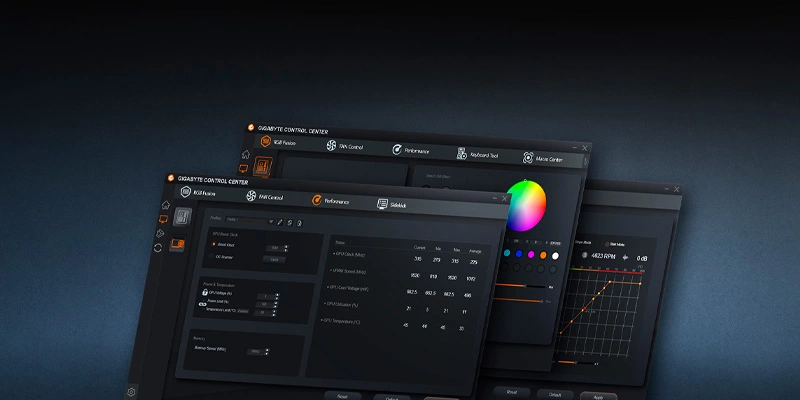The image size is (800, 400).
Task: Click edit profile pencil icon
Action: 280,222
